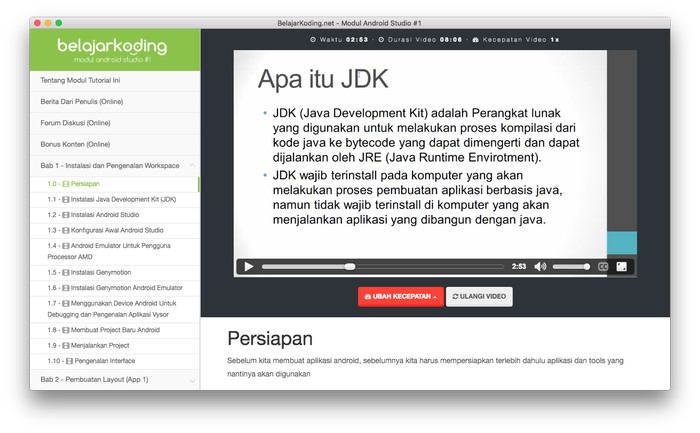Open the Ubah Kecepatan dropdown
700x433 pixels.
point(400,296)
